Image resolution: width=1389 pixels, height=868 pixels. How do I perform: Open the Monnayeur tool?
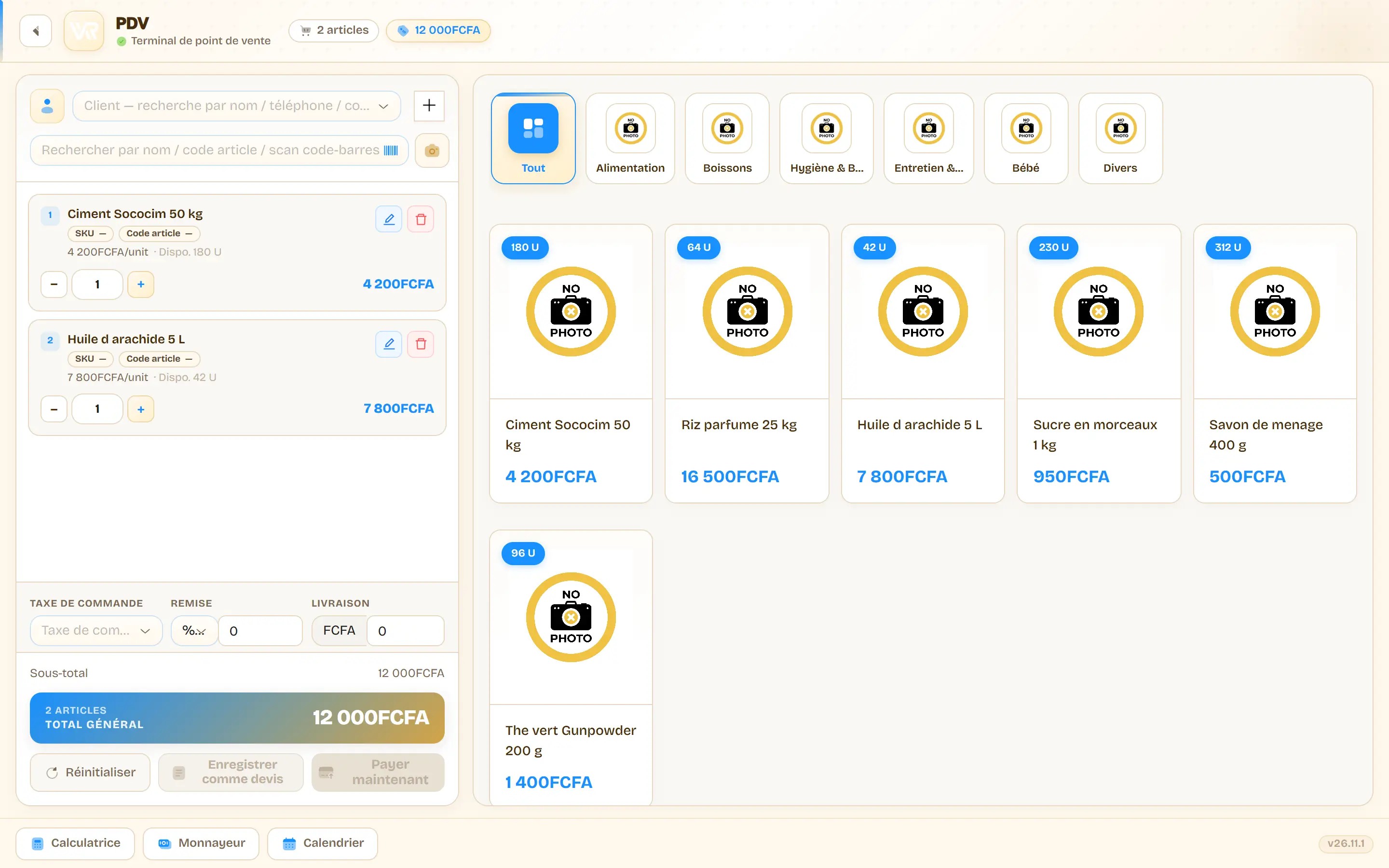click(201, 843)
